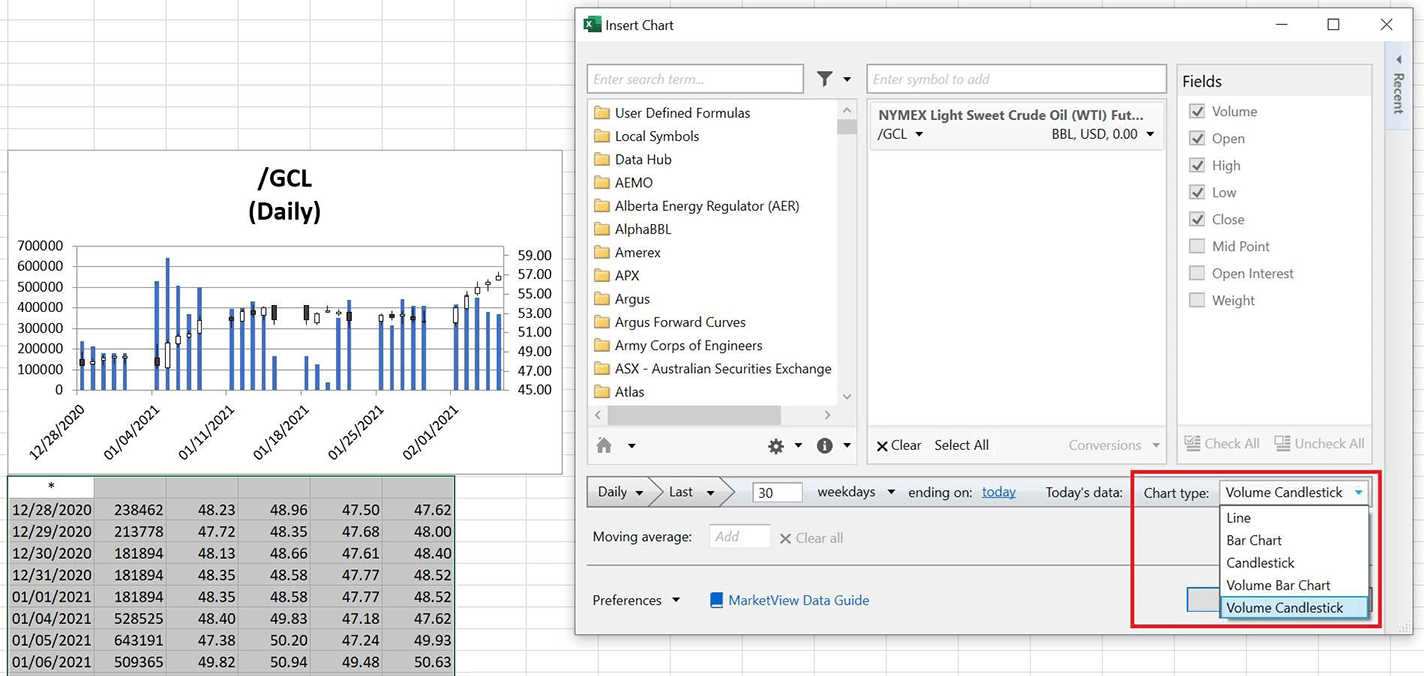Screen dimensions: 1424x676
Task: Click the Army Corps of Engineers folder icon
Action: click(602, 345)
